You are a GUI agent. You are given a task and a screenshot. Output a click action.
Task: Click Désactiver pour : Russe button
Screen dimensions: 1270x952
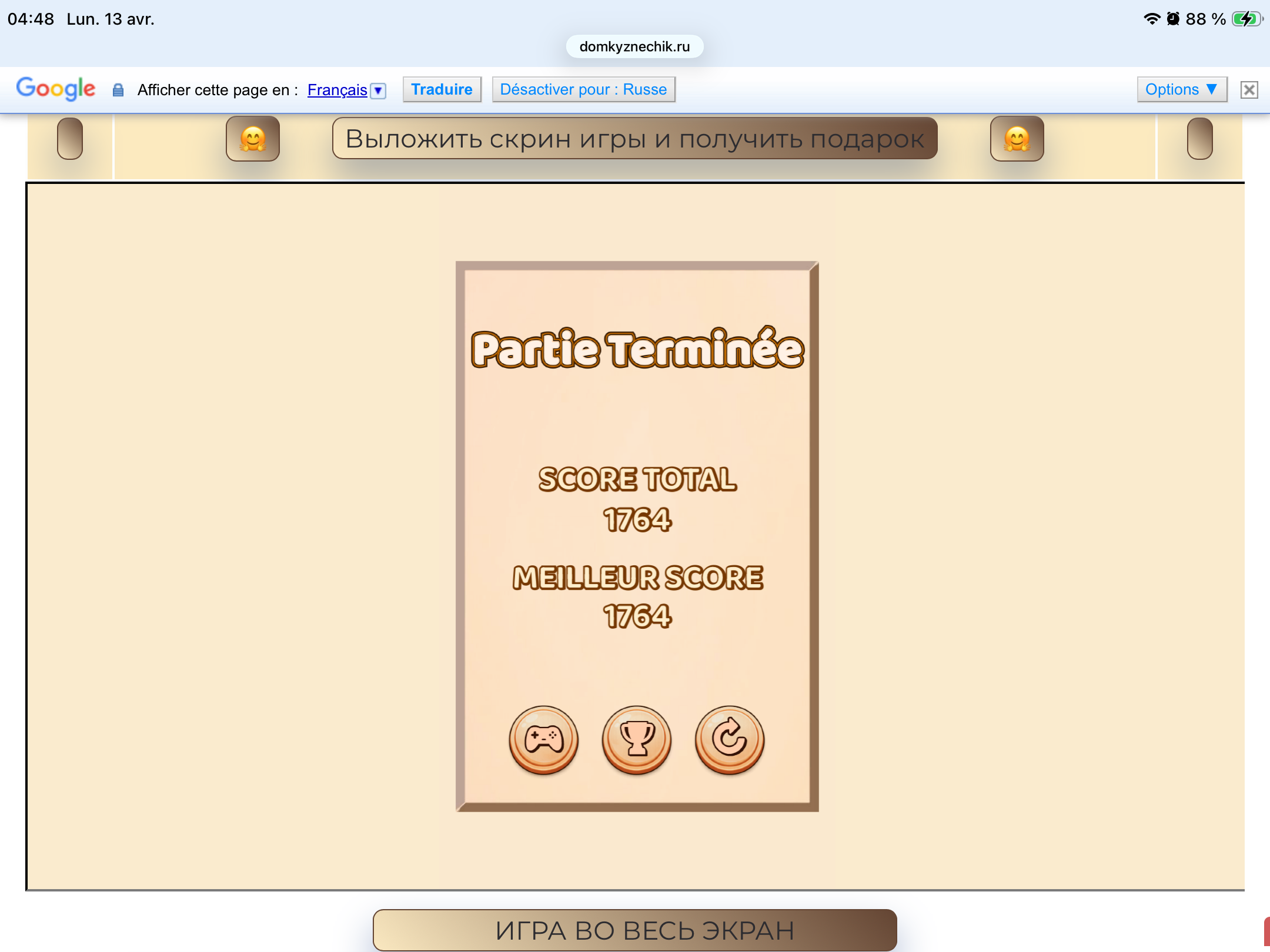(583, 89)
